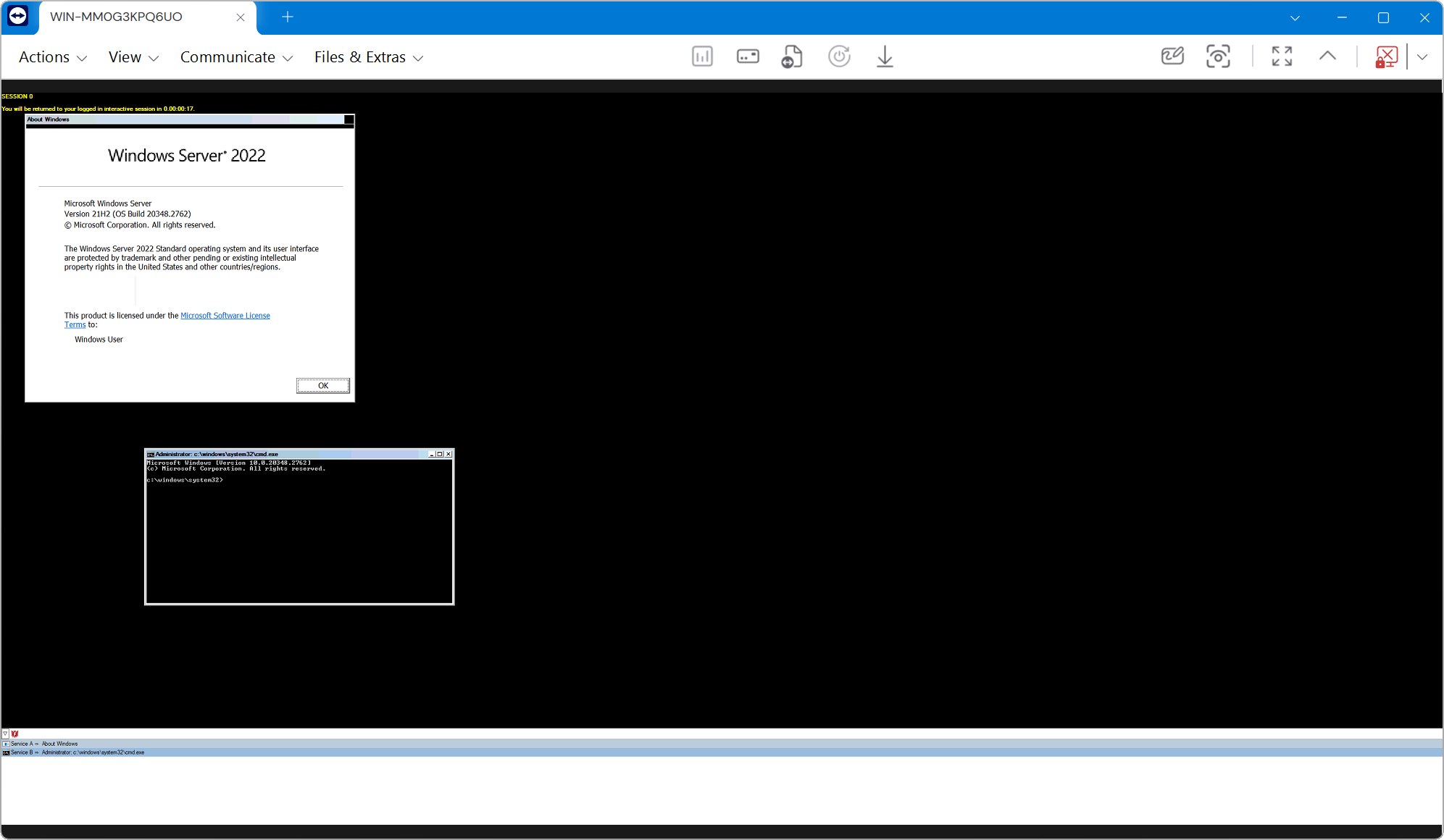Maximize the Administrator cmd.exe window
The width and height of the screenshot is (1444, 840).
click(x=440, y=454)
